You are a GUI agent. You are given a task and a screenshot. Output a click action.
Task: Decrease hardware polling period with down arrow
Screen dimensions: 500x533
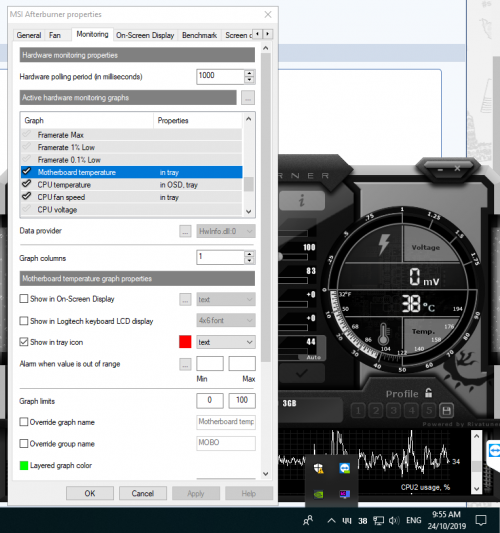tap(250, 80)
